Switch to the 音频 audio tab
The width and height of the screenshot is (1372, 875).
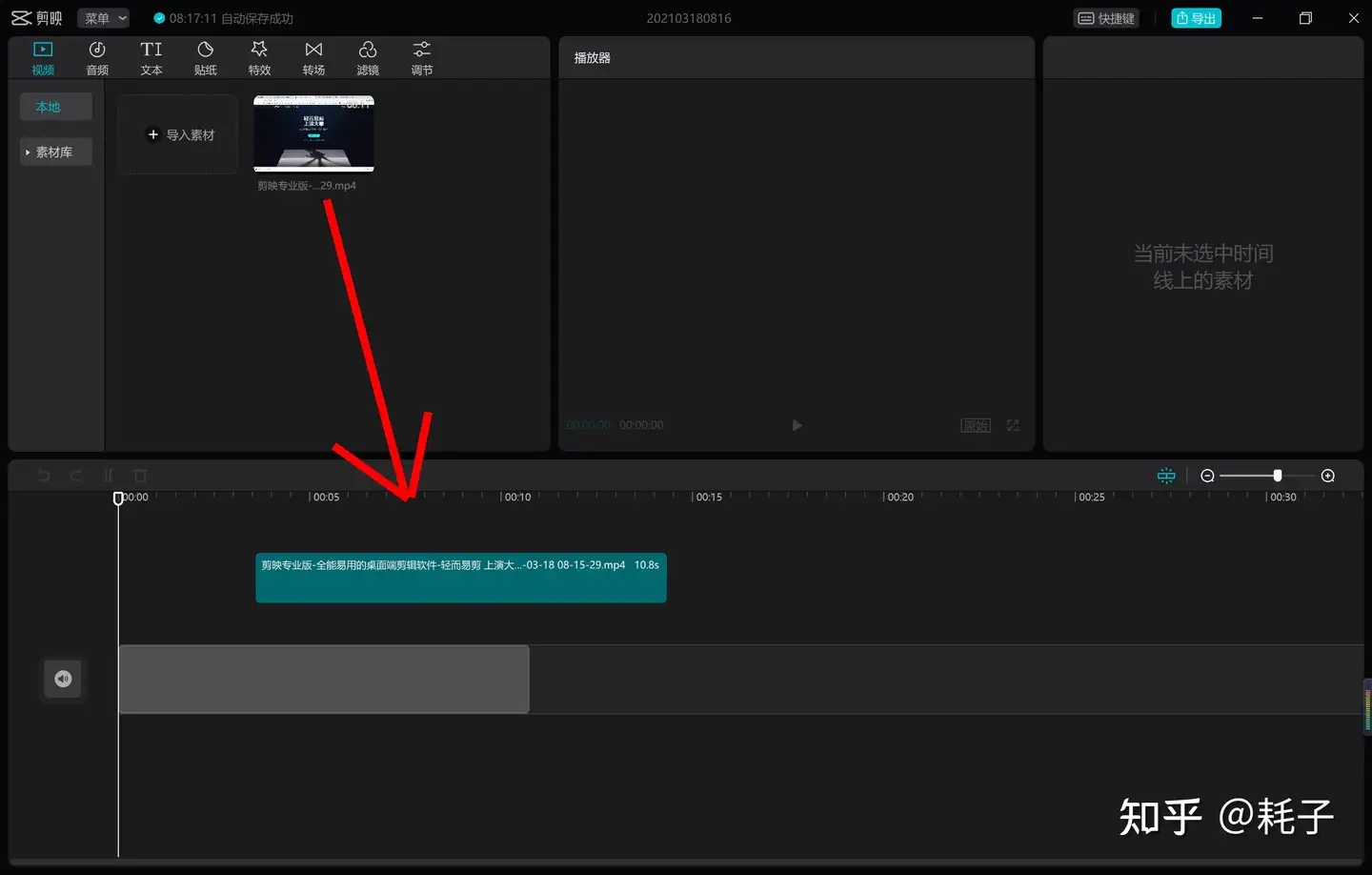coord(97,58)
